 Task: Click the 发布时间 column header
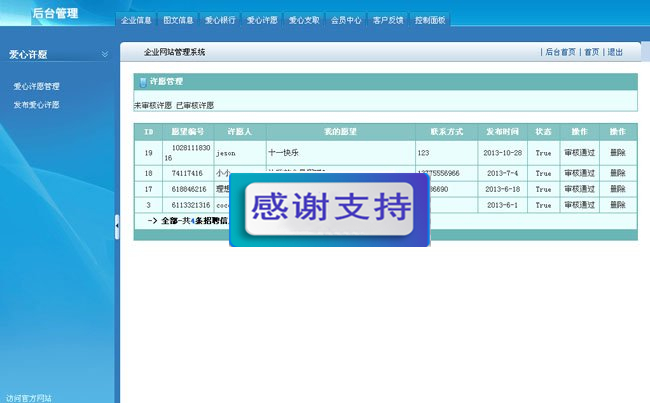coord(502,132)
